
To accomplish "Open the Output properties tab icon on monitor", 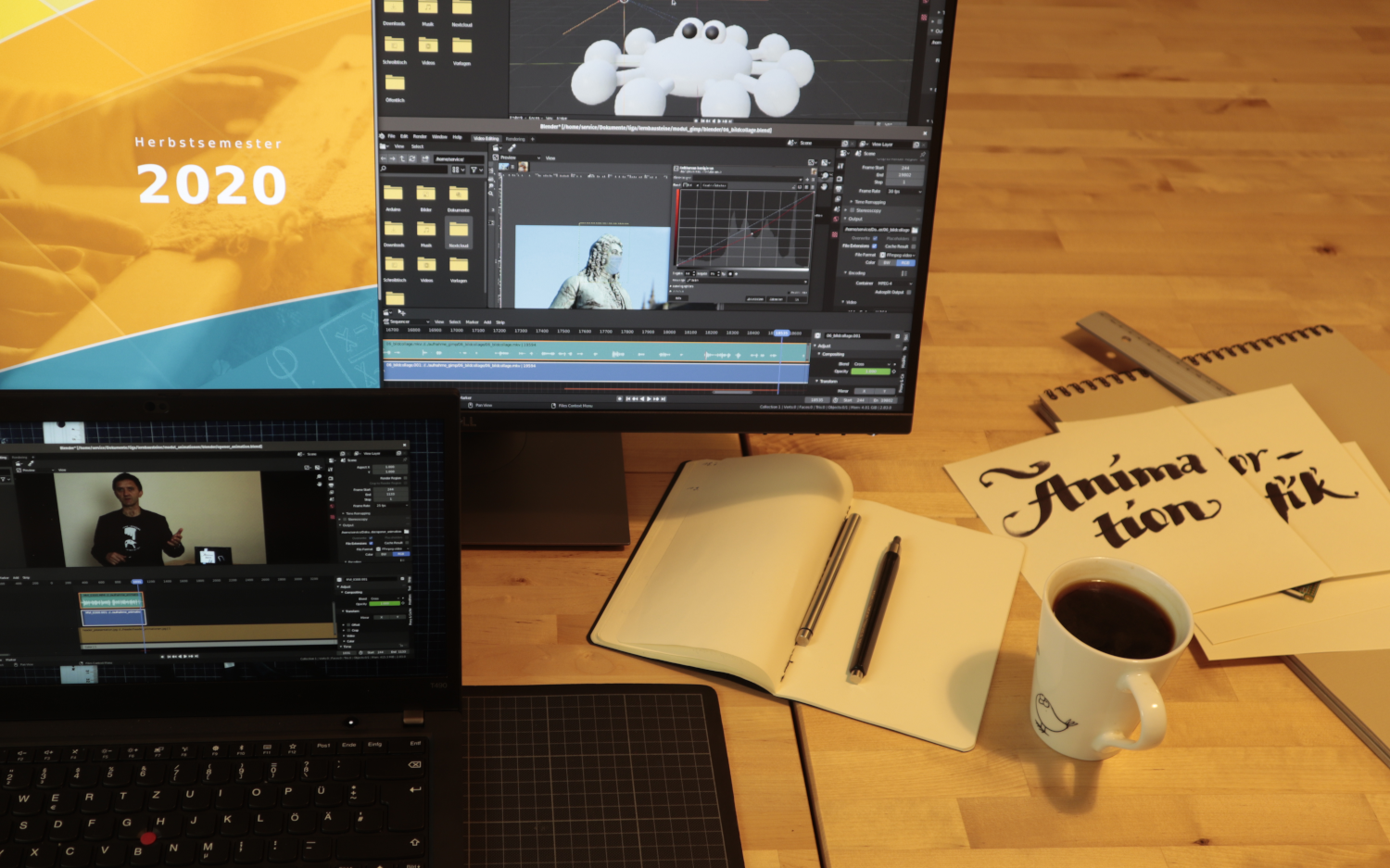I will [839, 189].
